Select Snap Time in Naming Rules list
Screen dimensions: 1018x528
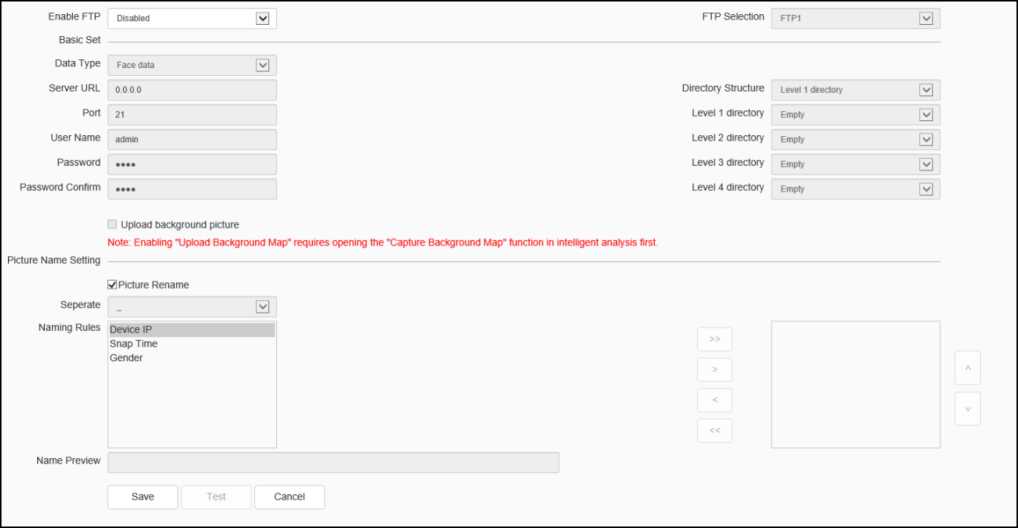(x=134, y=344)
